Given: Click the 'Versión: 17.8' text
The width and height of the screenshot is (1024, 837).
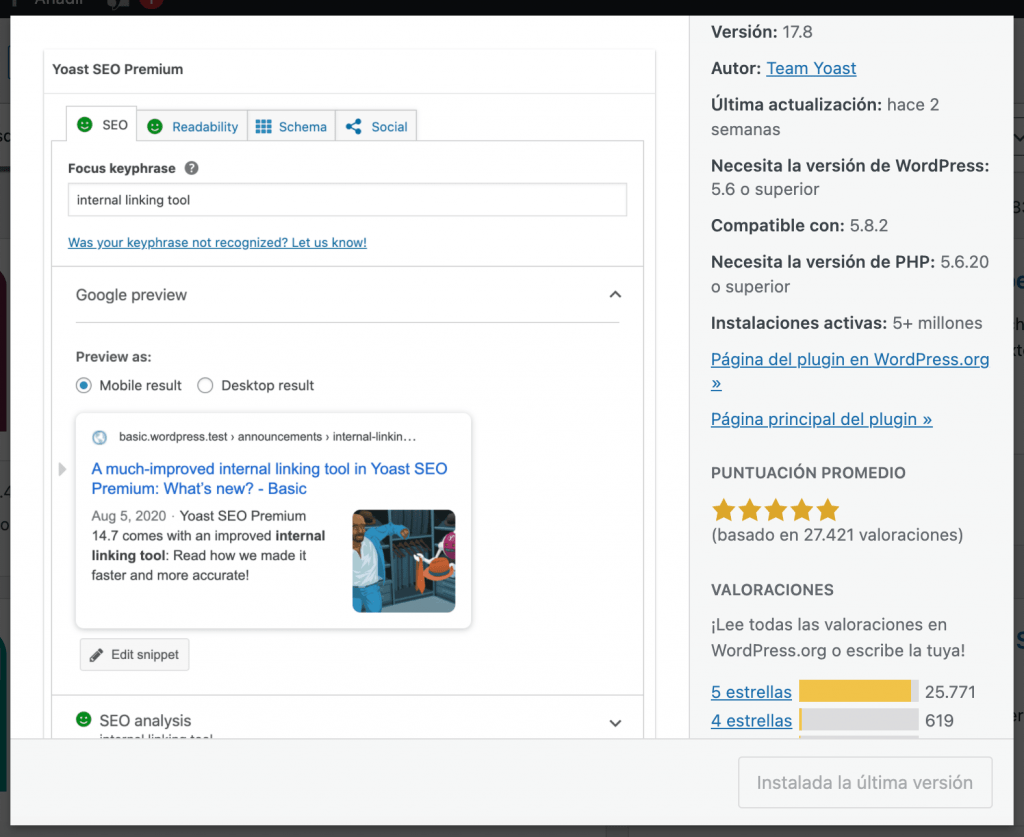Looking at the screenshot, I should tap(761, 32).
